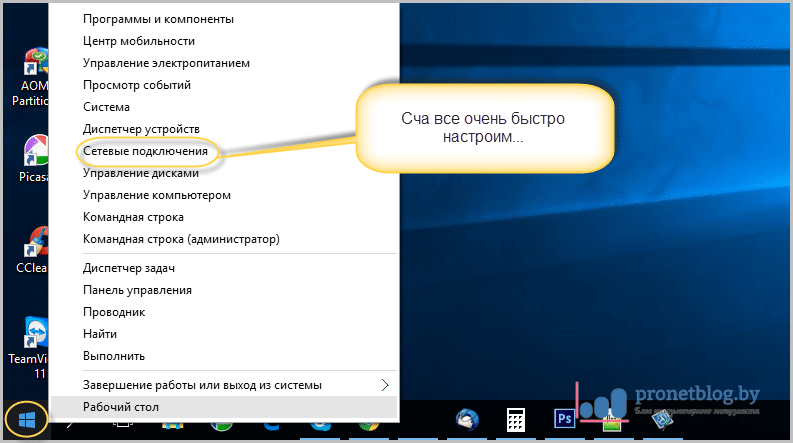Launch Calculator from the taskbar
This screenshot has width=793, height=443.
click(517, 419)
